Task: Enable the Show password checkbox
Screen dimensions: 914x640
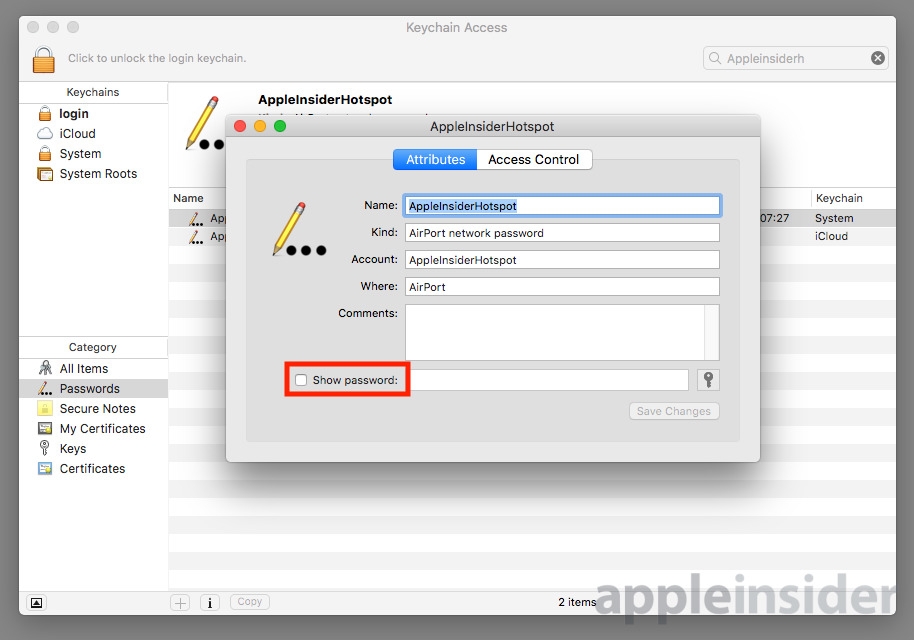Action: (301, 380)
